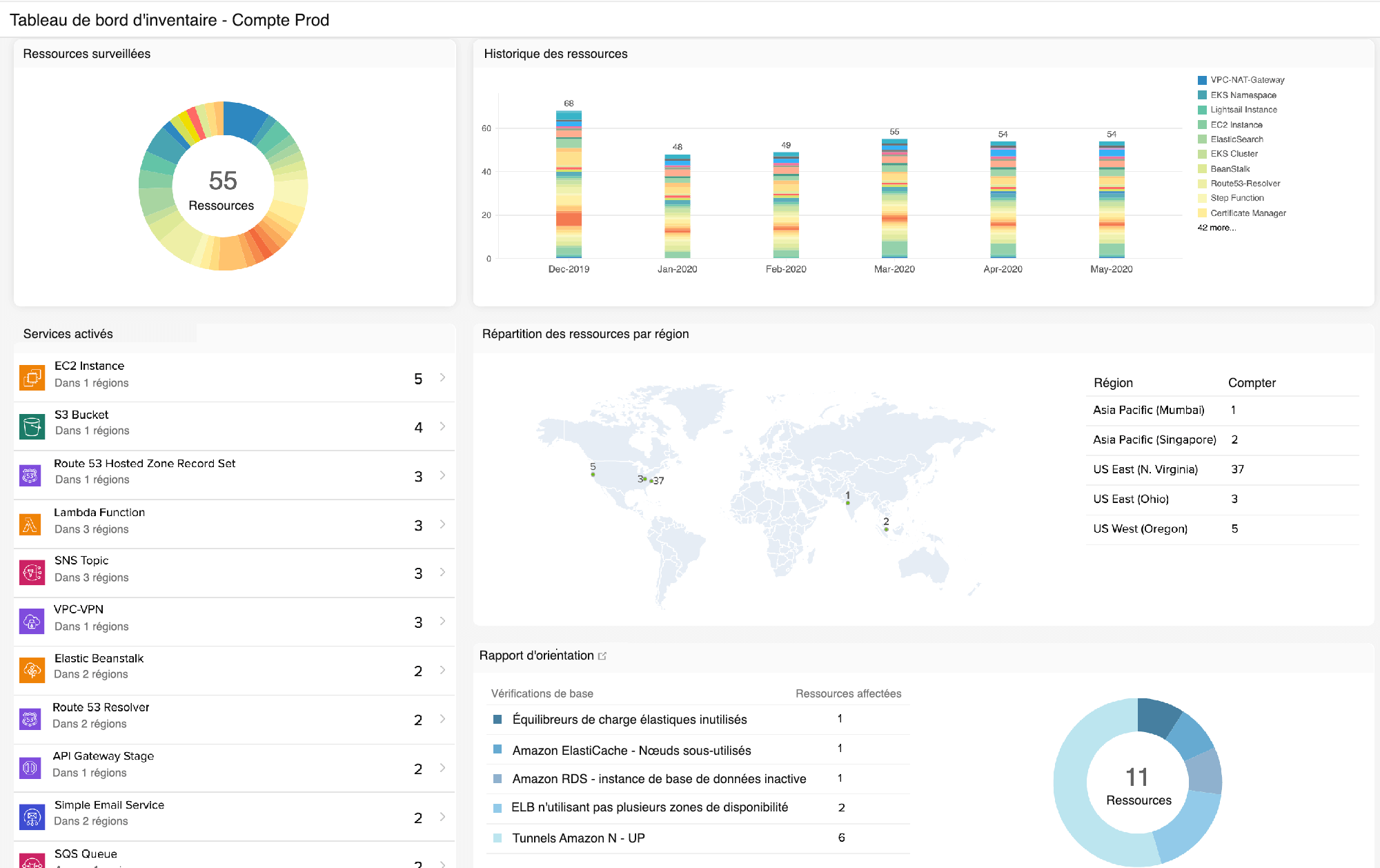Click the Apr-2020 stacked bar
Viewport: 1380px width, 868px height.
[x=1003, y=200]
